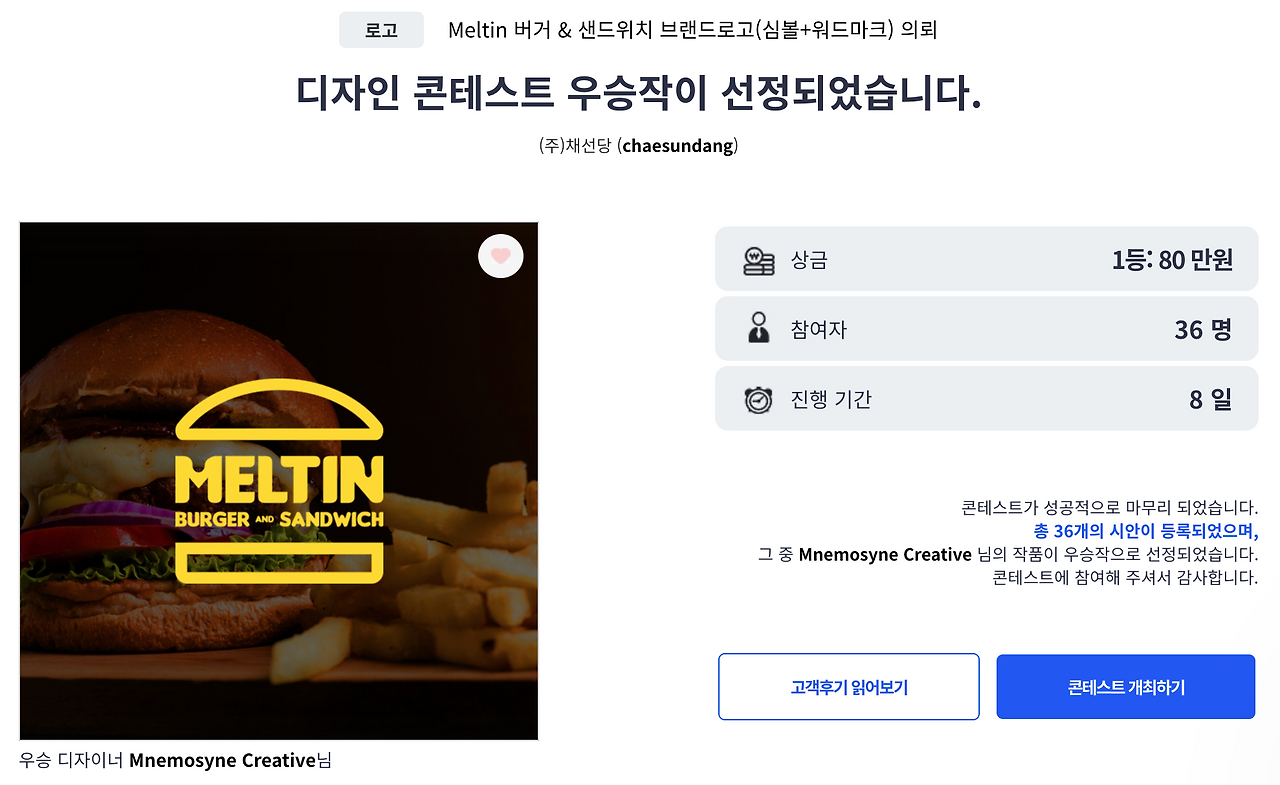Click the heart favorite icon on the winning design
The height and width of the screenshot is (785, 1280).
pos(500,256)
